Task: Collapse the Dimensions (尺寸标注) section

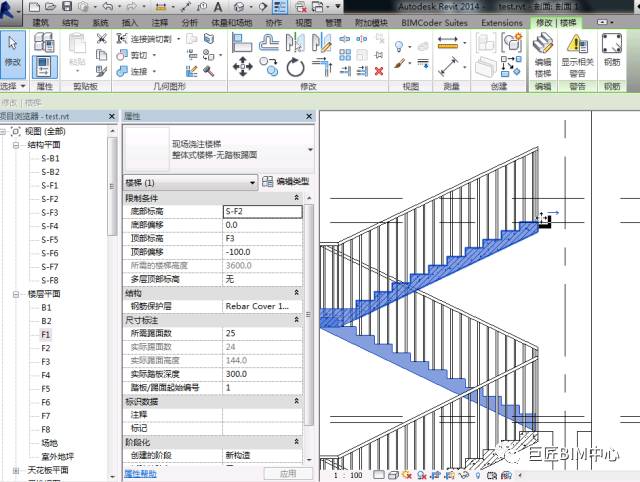Action: click(296, 320)
